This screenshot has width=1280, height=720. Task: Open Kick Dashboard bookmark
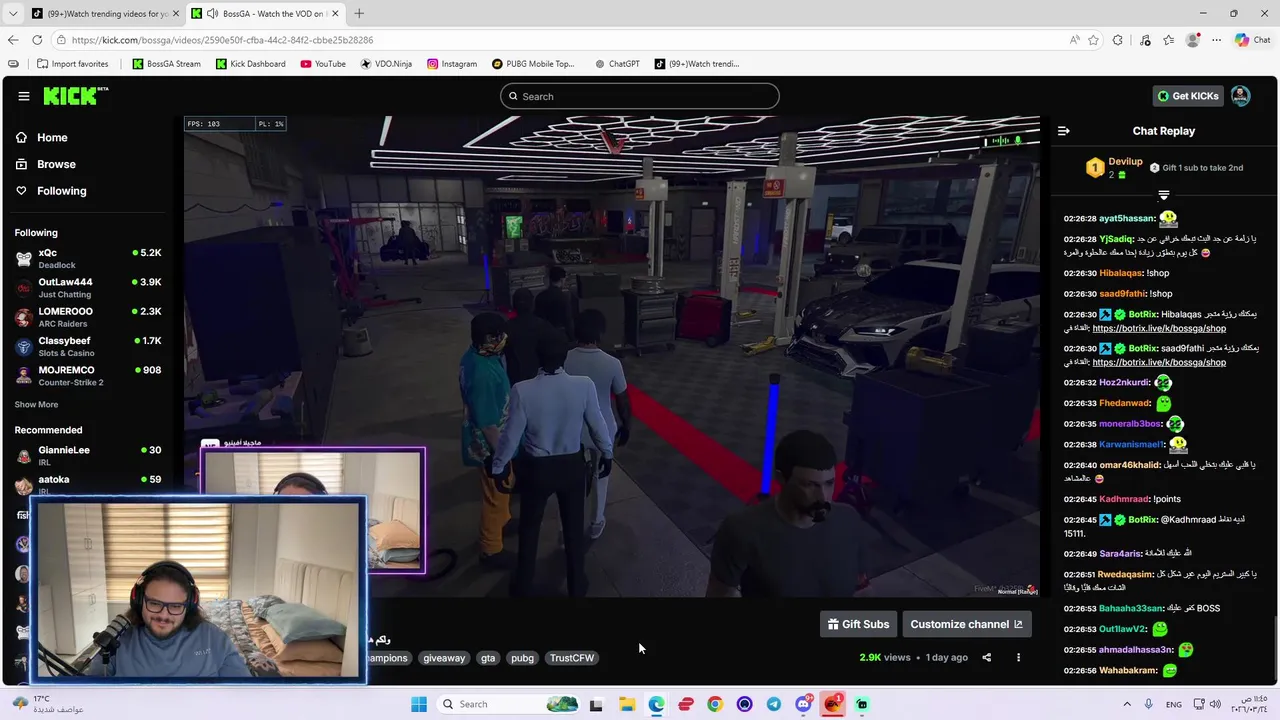250,64
